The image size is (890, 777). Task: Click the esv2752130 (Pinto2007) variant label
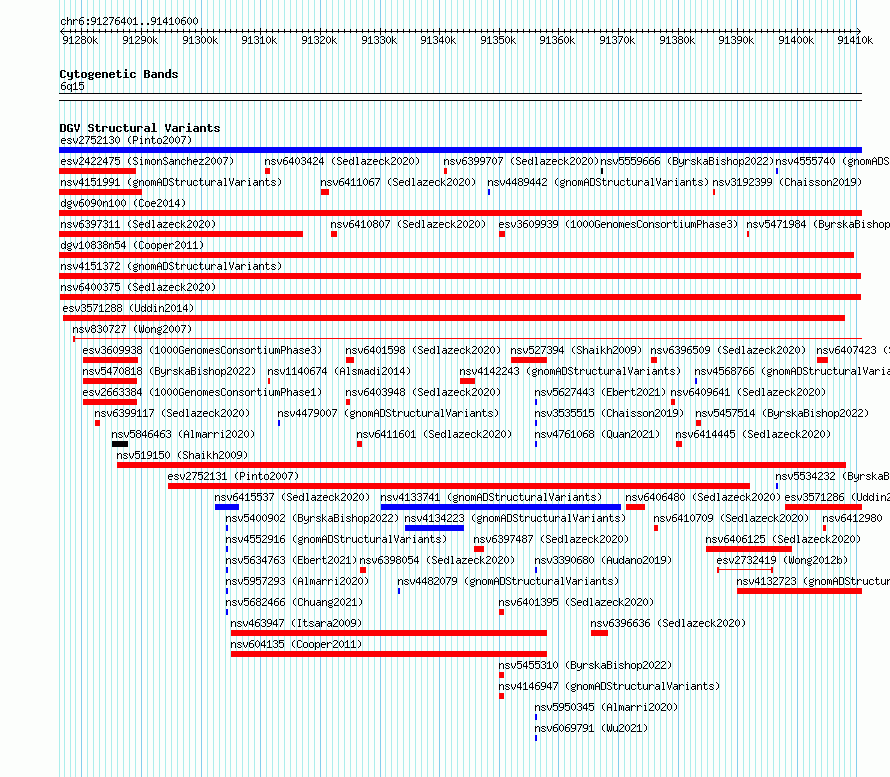pyautogui.click(x=126, y=140)
